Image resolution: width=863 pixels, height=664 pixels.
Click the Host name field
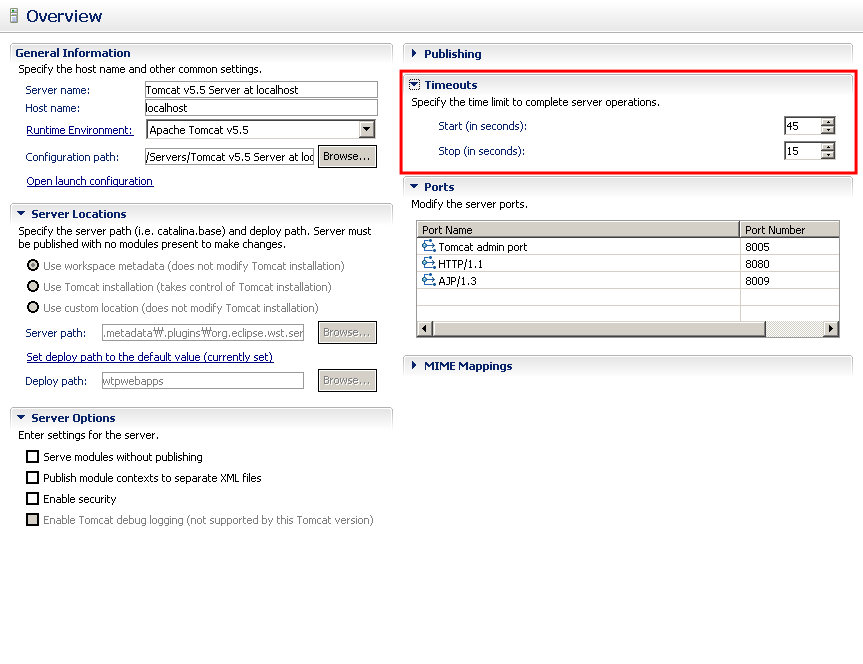[261, 108]
